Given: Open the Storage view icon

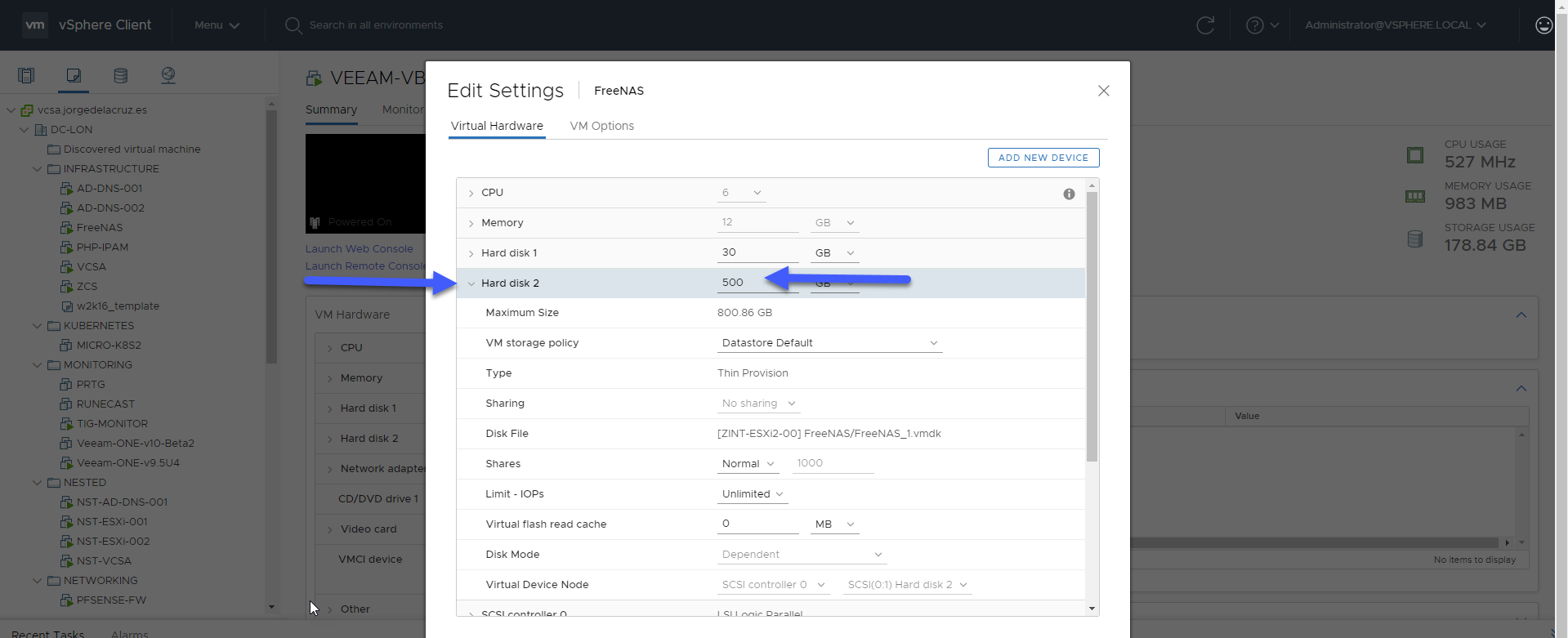Looking at the screenshot, I should pos(121,75).
